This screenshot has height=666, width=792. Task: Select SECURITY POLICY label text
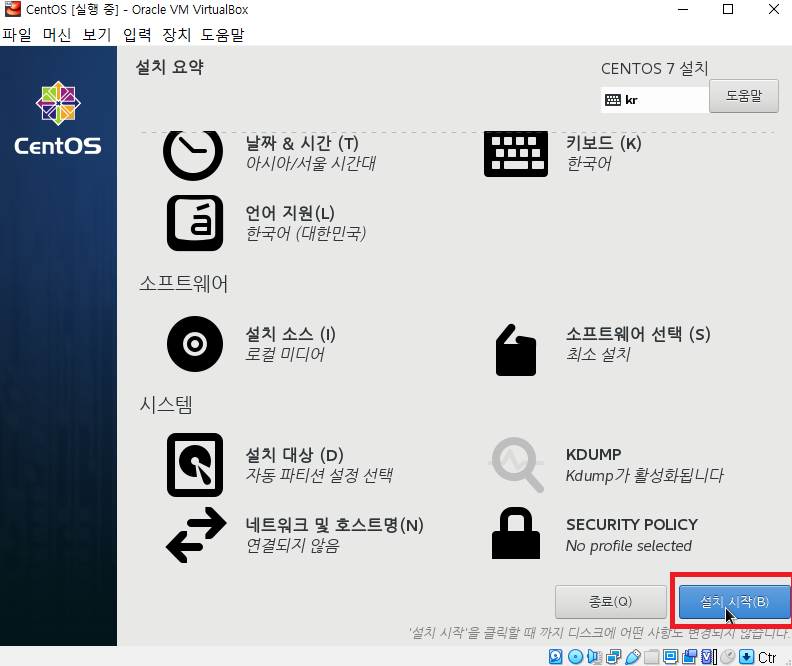tap(632, 525)
